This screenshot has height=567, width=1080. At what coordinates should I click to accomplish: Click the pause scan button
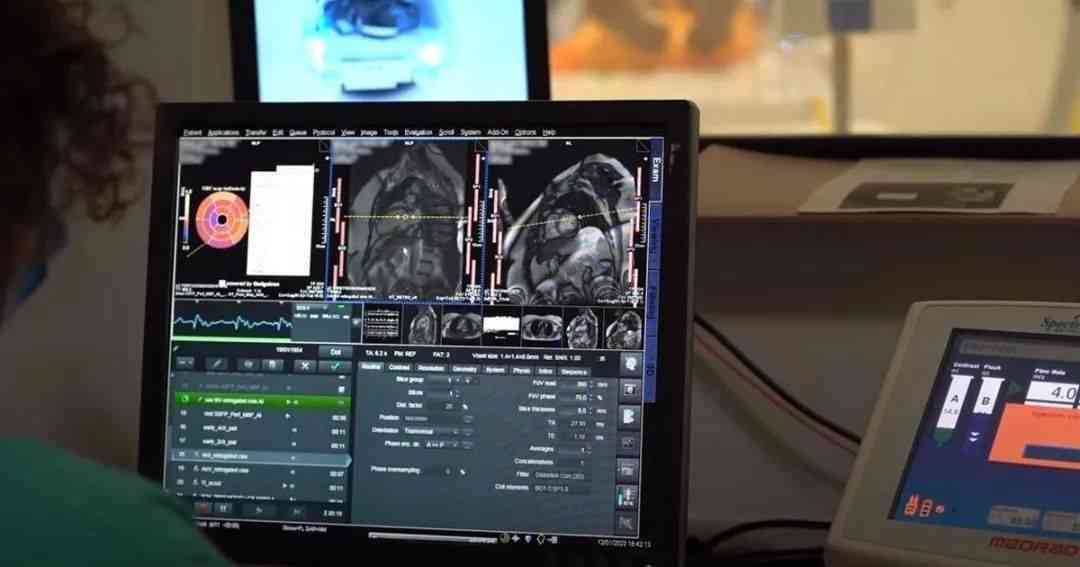click(224, 508)
